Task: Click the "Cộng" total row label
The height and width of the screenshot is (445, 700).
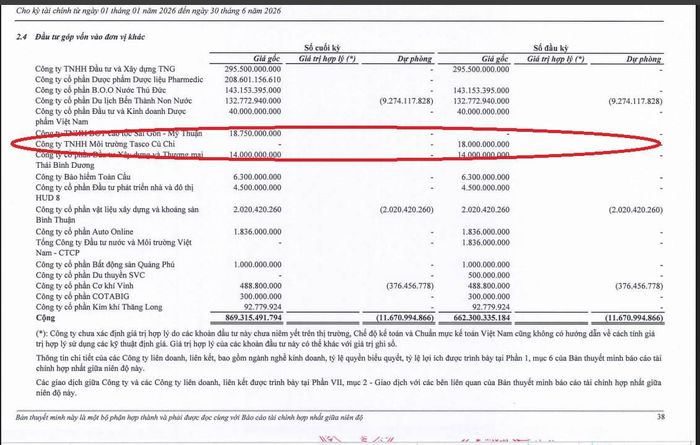Action: tap(46, 318)
